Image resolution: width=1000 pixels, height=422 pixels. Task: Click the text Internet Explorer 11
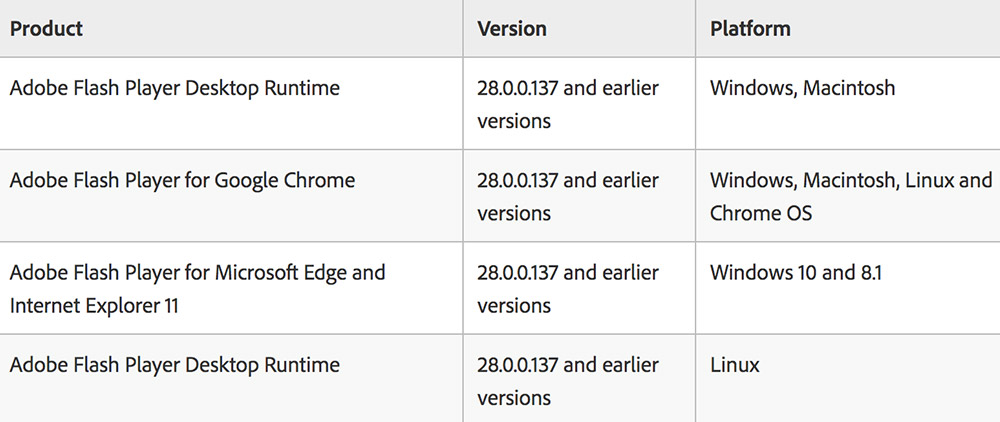click(x=94, y=305)
